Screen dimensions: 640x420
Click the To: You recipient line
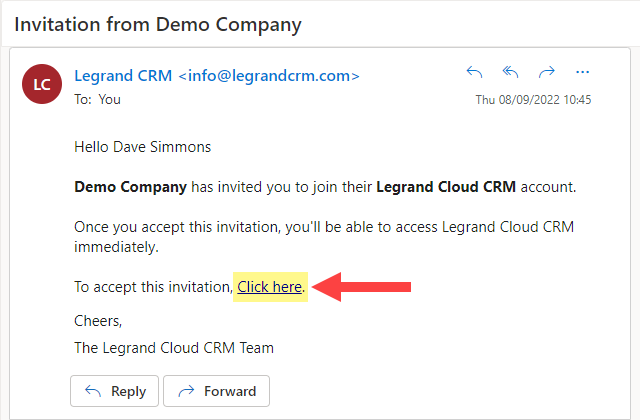(x=97, y=100)
